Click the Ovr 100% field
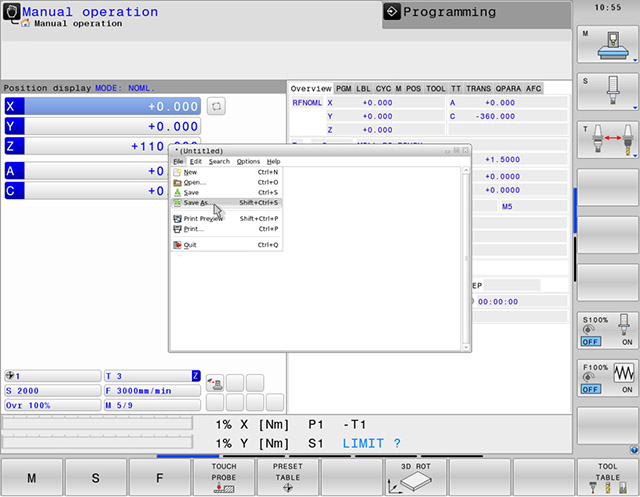640x497 pixels. tap(53, 406)
